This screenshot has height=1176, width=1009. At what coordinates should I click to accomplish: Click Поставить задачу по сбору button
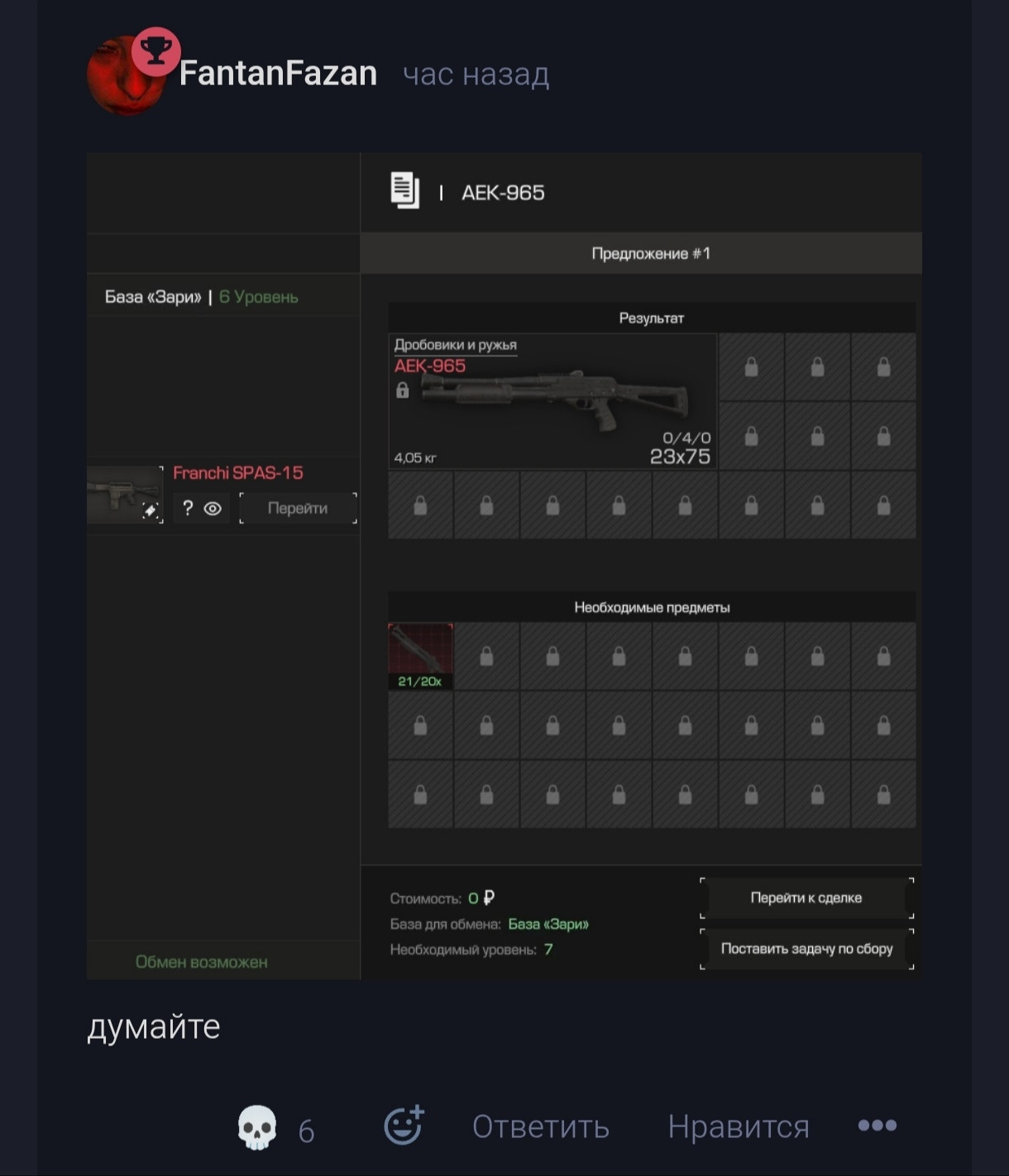(806, 949)
